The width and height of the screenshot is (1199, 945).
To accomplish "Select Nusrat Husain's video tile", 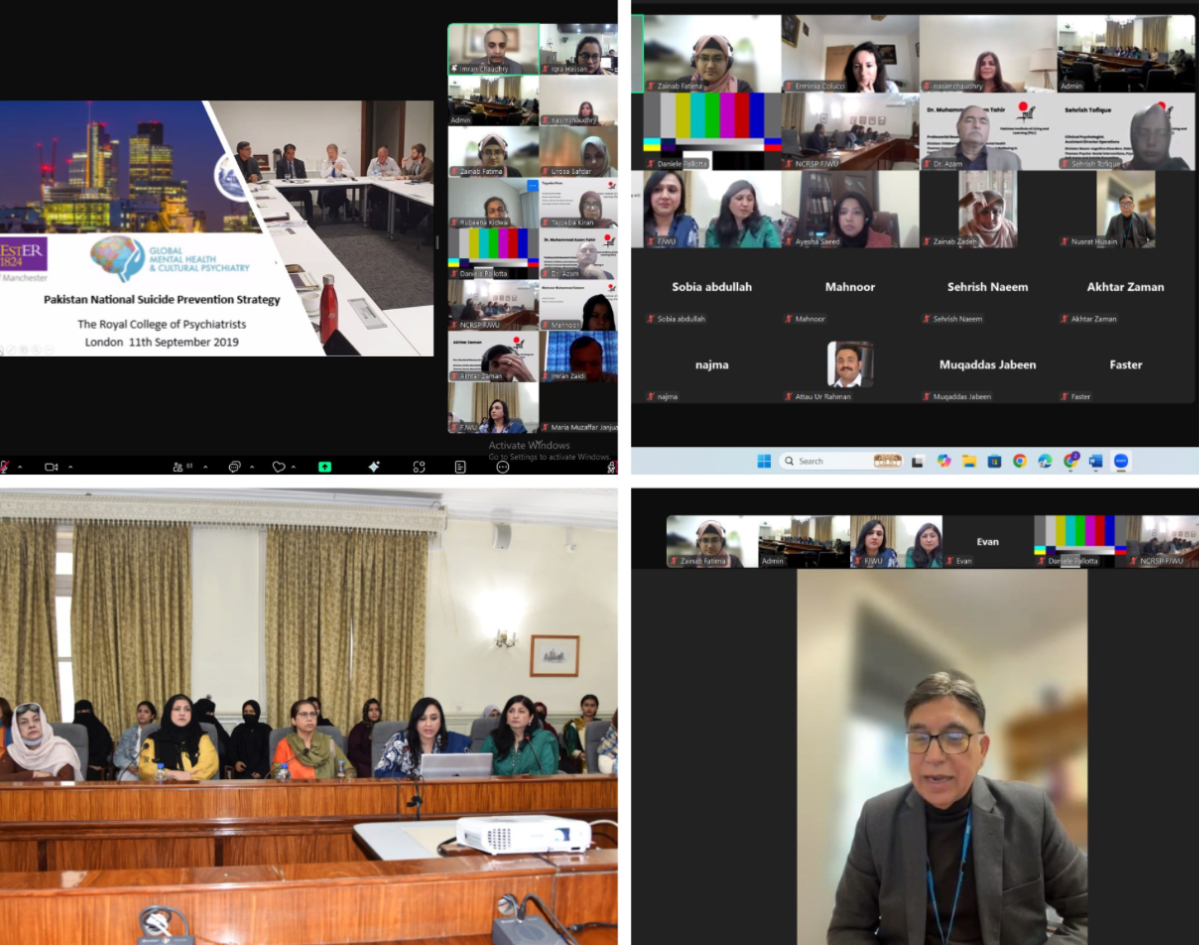I will tap(1126, 209).
